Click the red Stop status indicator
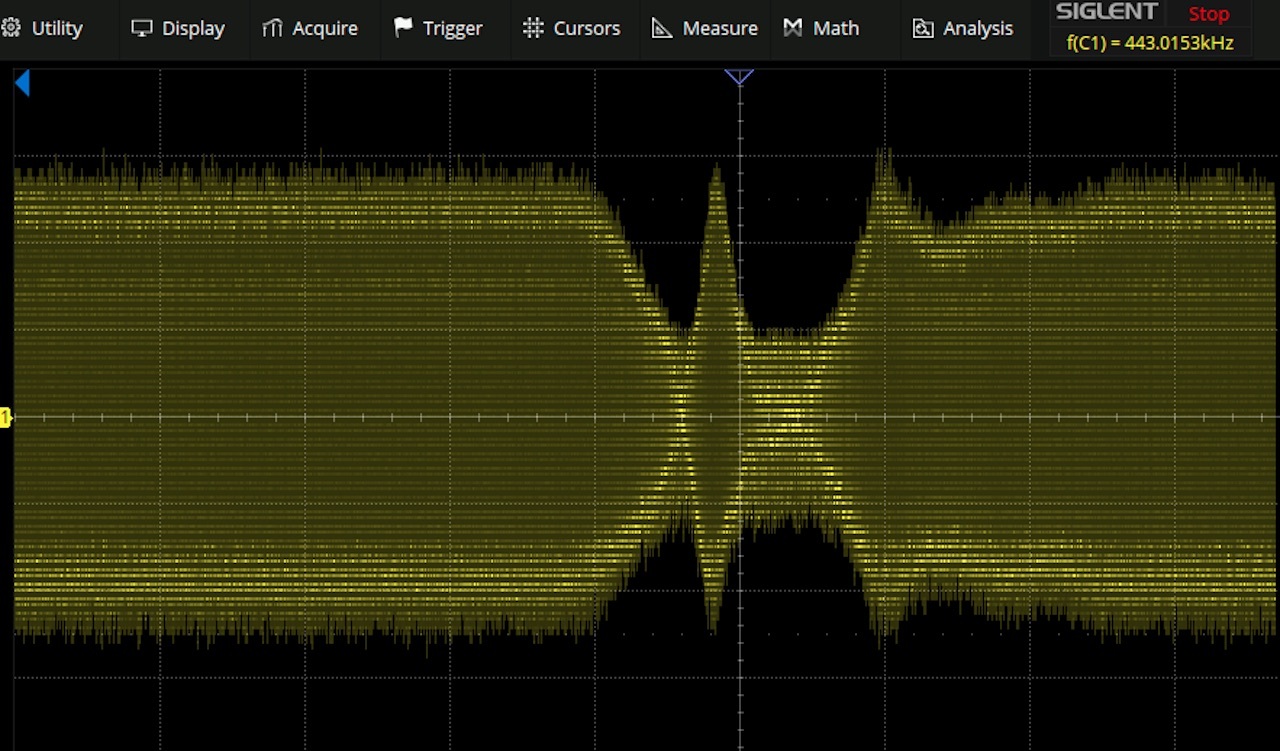The image size is (1280, 751). (x=1208, y=14)
